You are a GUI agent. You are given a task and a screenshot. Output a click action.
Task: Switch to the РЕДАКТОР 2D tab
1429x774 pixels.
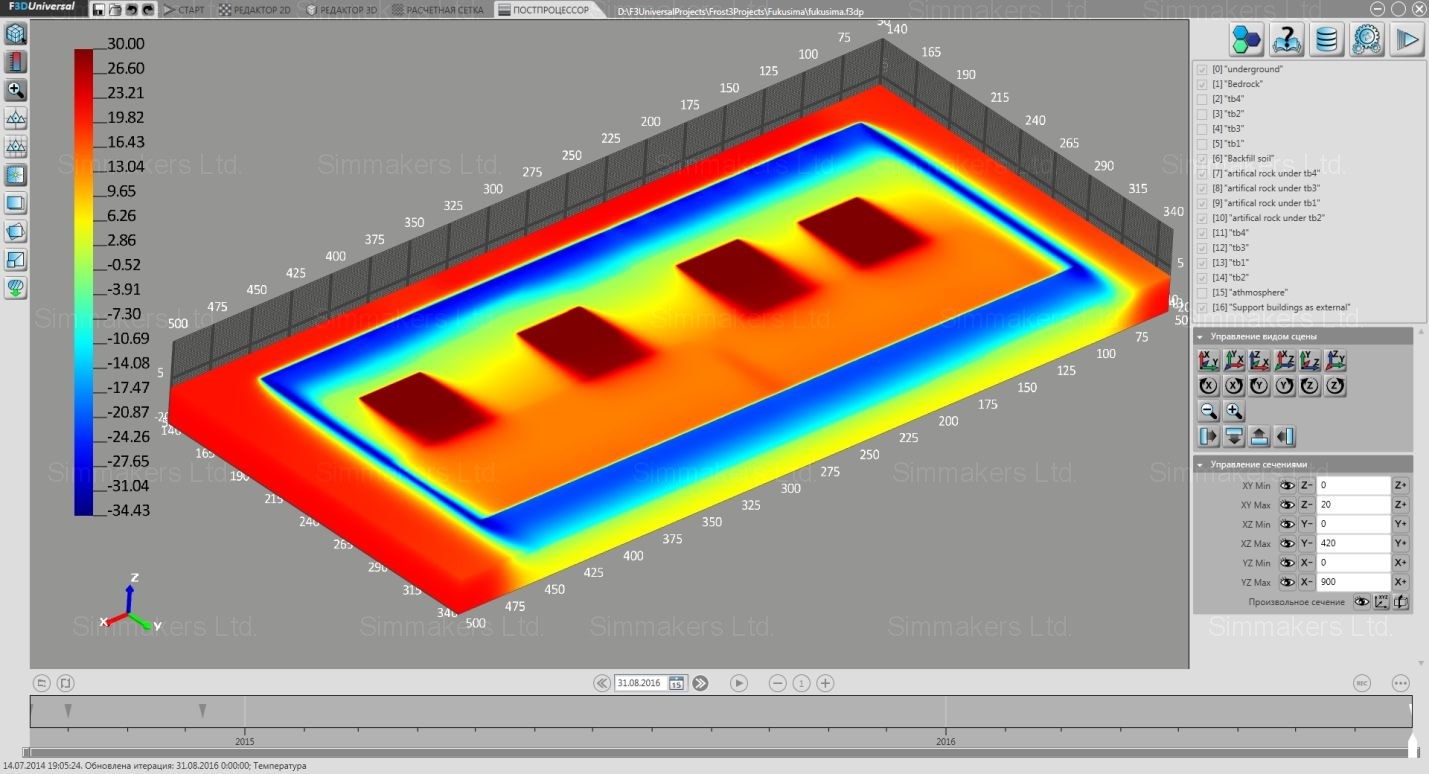pyautogui.click(x=255, y=9)
